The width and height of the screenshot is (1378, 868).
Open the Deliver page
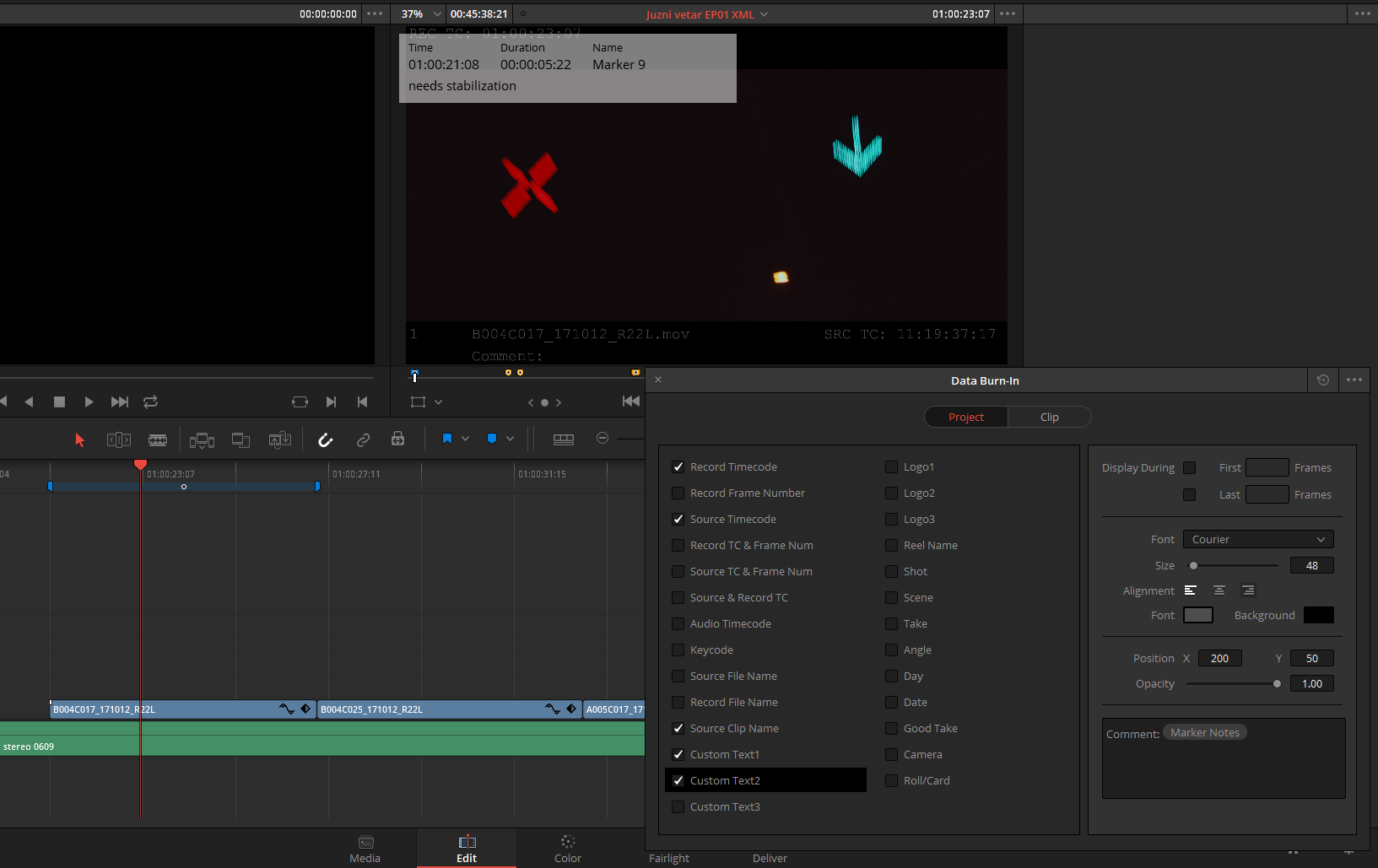pos(770,858)
